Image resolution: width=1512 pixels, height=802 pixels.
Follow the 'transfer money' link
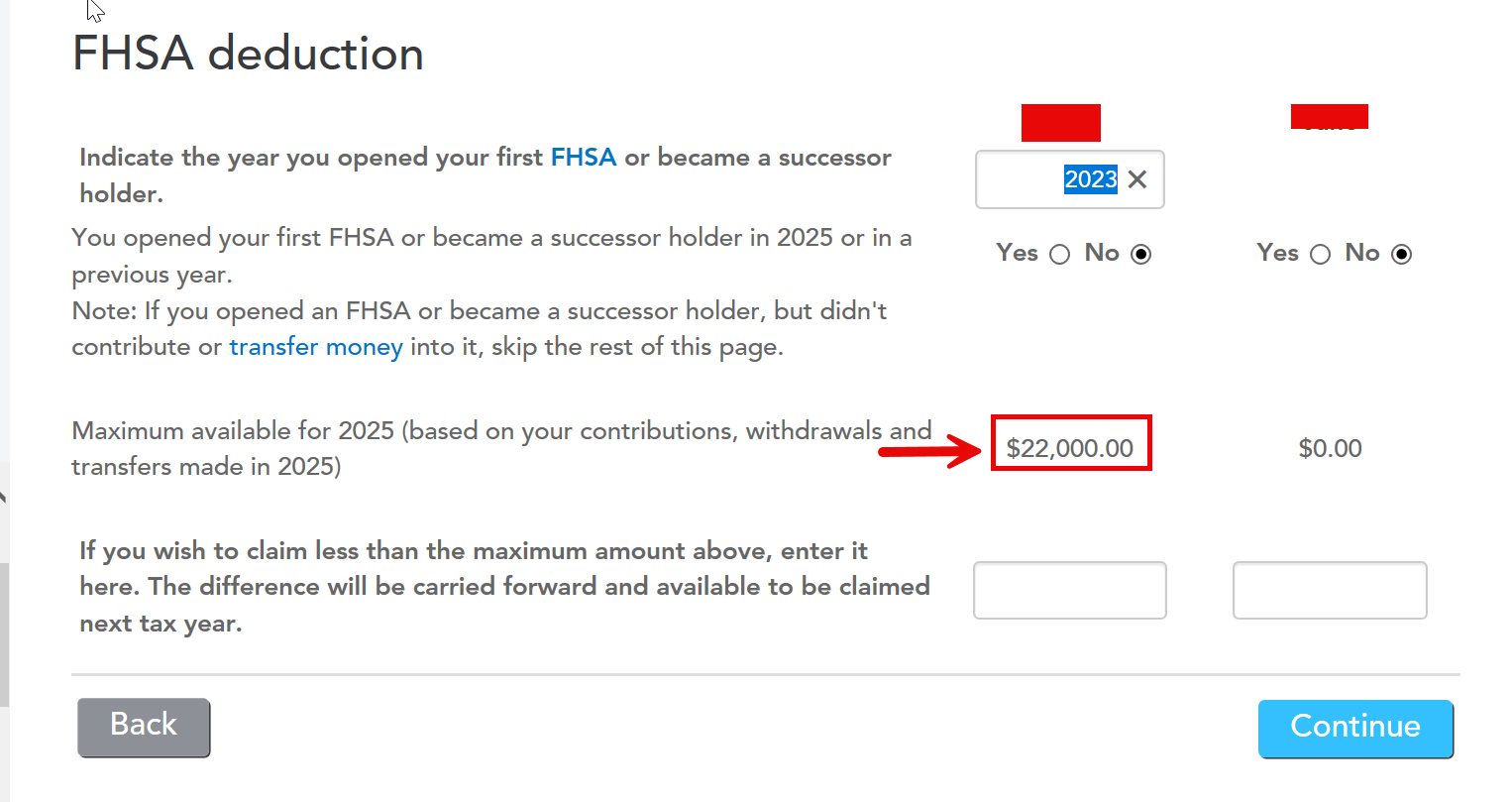coord(316,347)
